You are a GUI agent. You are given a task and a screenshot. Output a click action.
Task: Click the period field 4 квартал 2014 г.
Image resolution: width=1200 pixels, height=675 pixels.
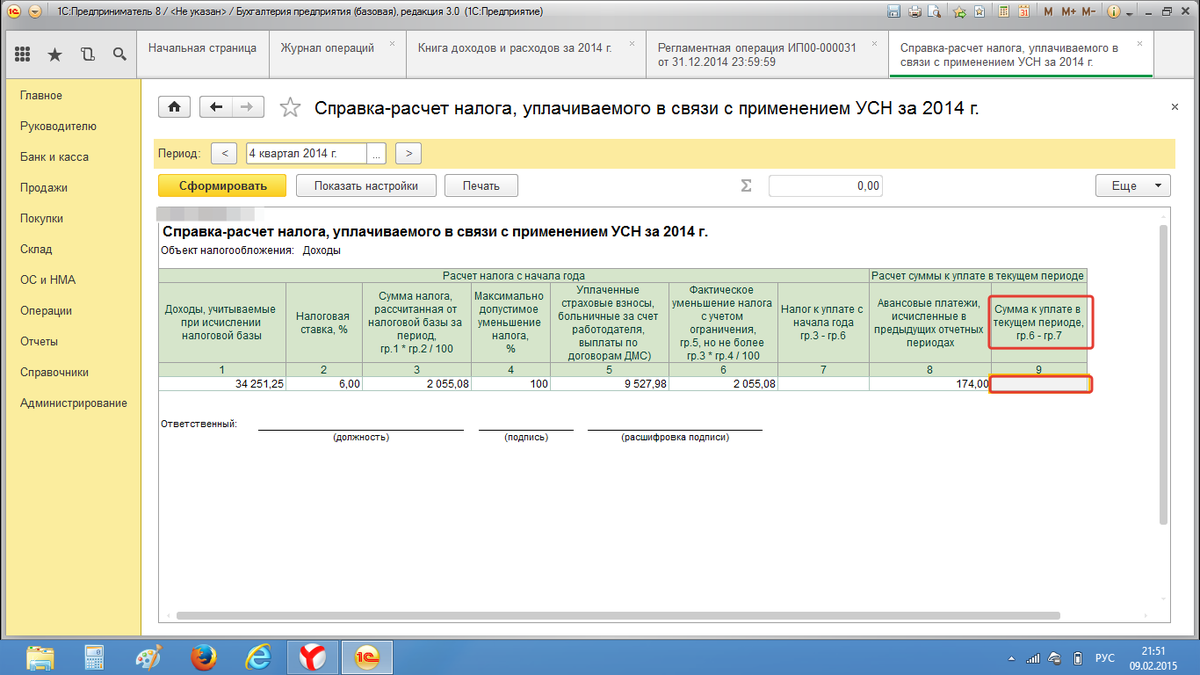click(305, 153)
